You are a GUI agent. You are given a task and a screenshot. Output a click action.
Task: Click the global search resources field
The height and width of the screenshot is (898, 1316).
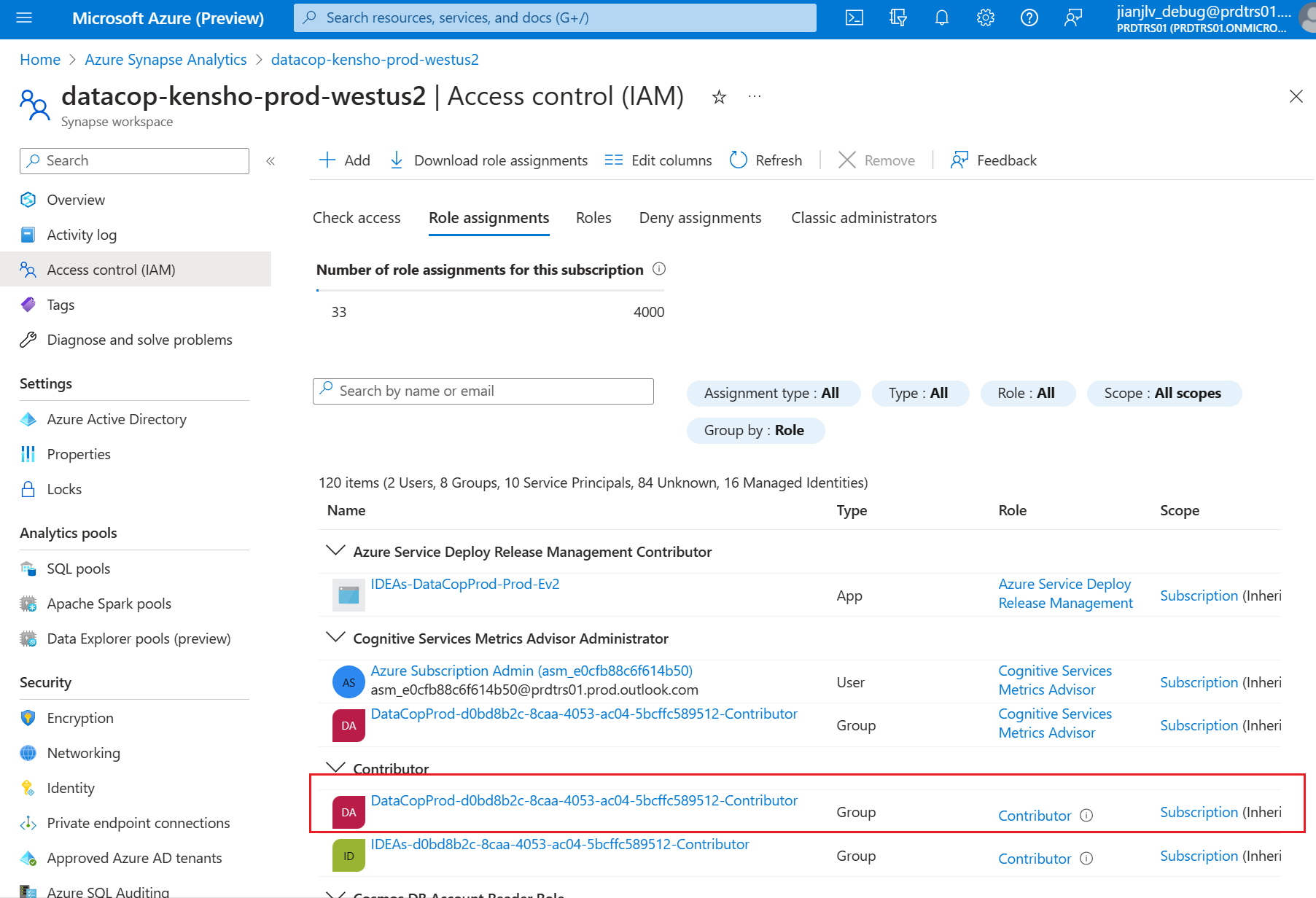(555, 17)
